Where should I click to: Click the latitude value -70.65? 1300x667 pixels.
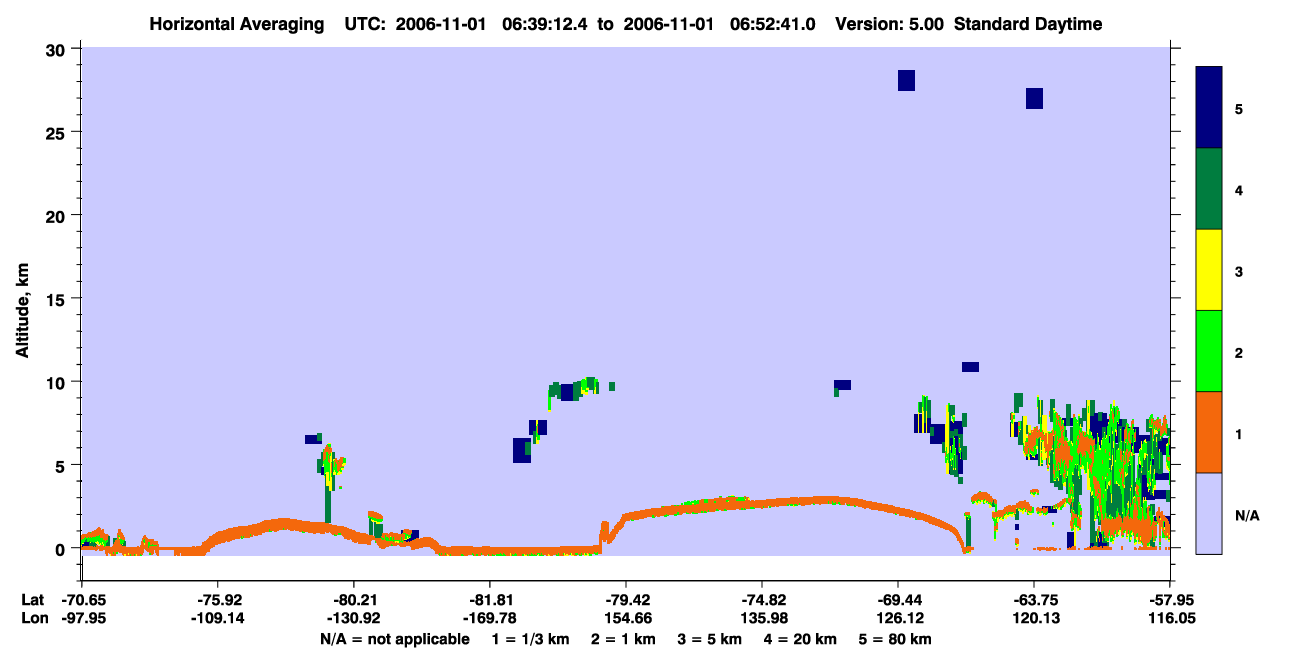pyautogui.click(x=82, y=600)
